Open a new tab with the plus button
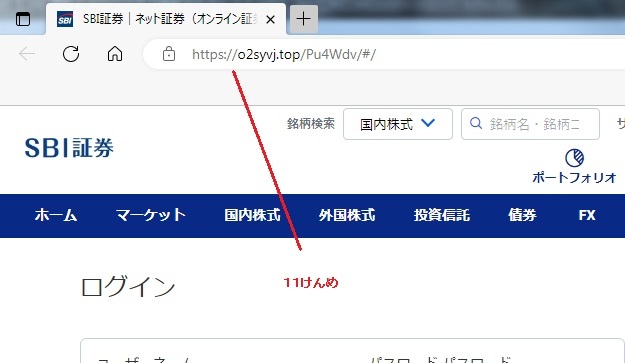 304,19
